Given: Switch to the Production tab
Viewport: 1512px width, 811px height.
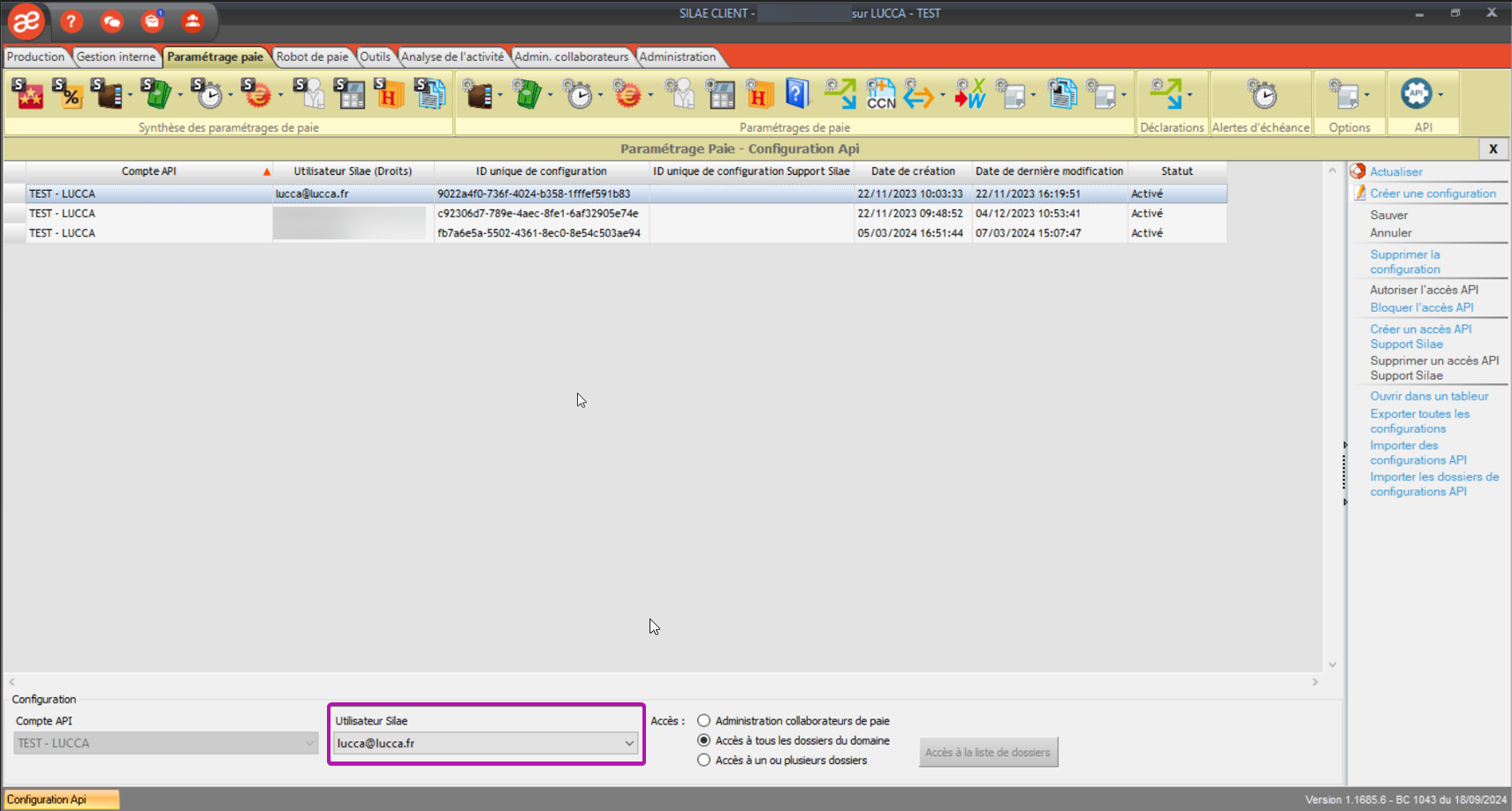Looking at the screenshot, I should pyautogui.click(x=36, y=57).
